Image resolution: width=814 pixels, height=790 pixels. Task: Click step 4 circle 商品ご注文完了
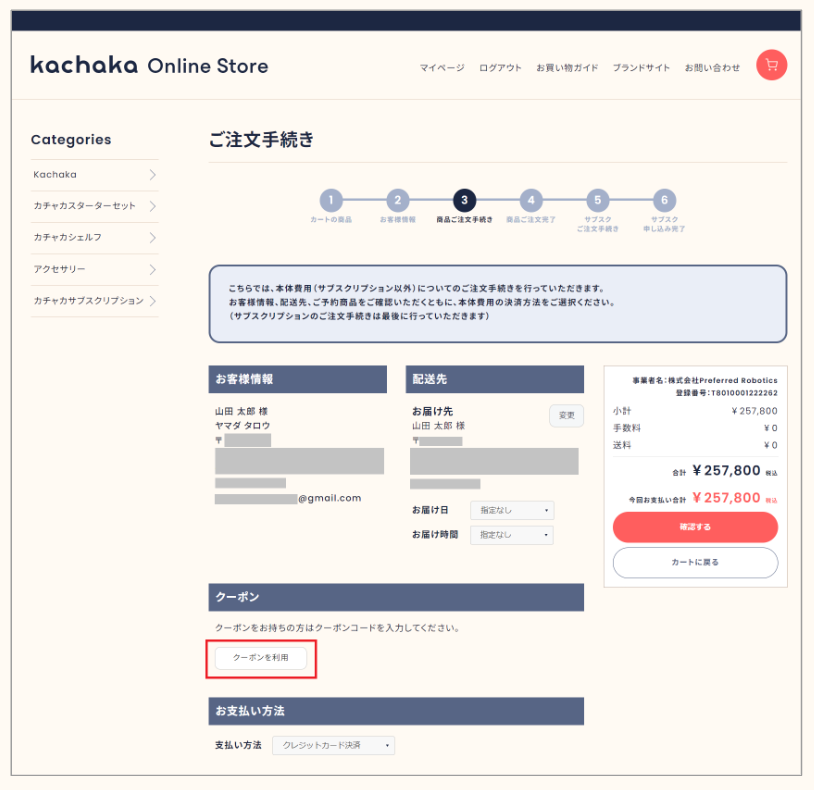531,200
